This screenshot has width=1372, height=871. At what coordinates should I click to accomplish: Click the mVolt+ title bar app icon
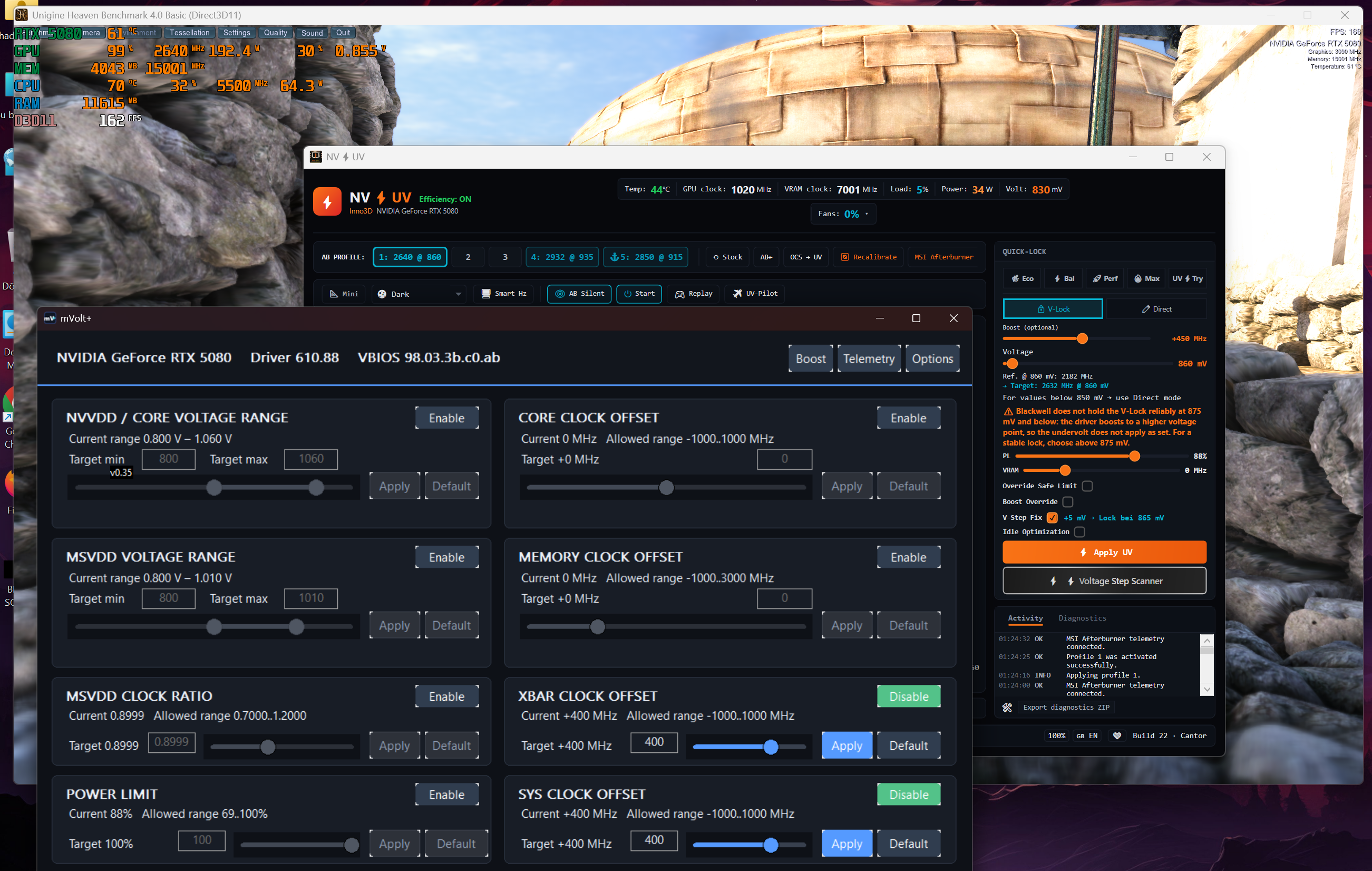(50, 318)
